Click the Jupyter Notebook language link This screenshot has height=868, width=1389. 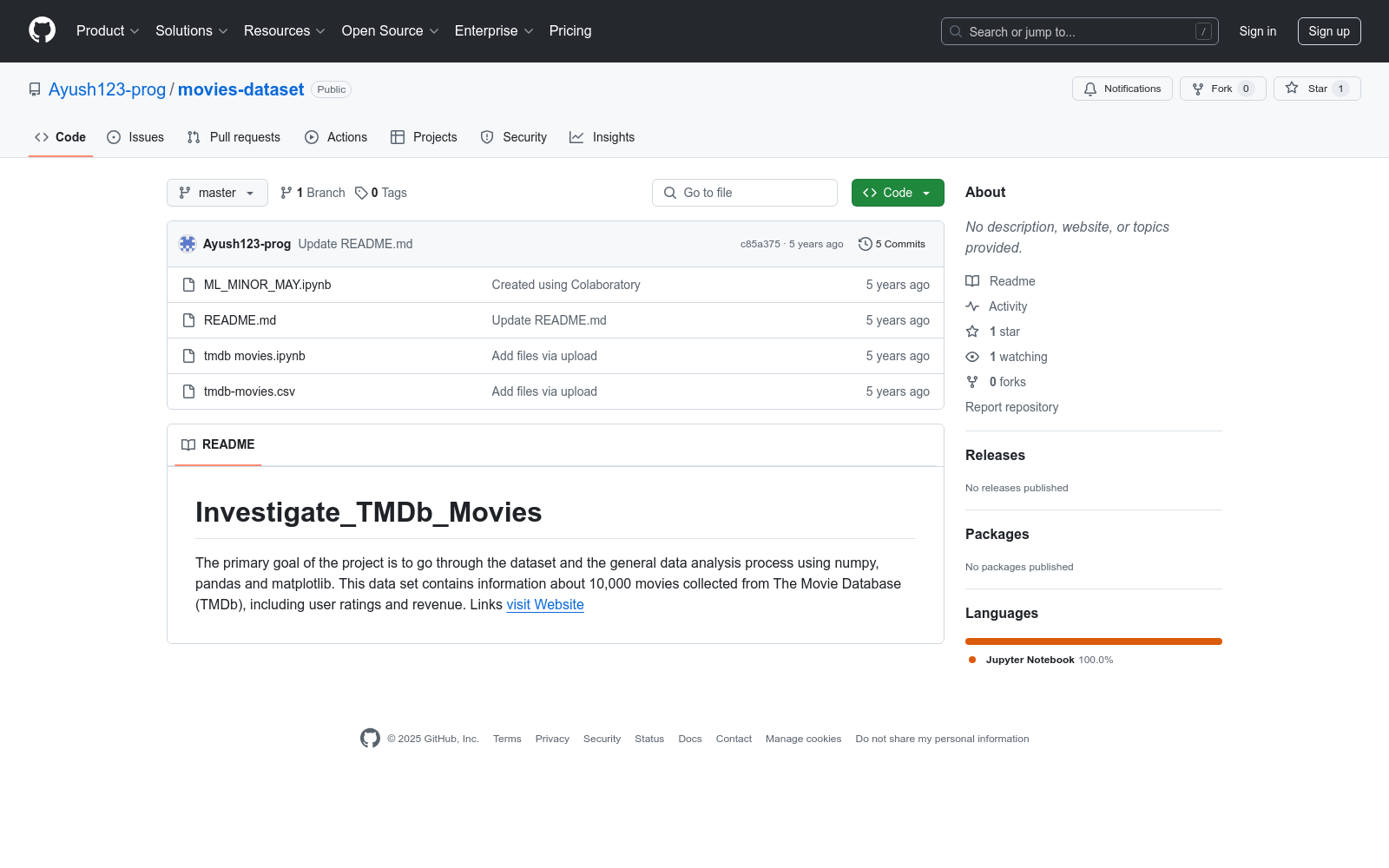tap(1041, 660)
